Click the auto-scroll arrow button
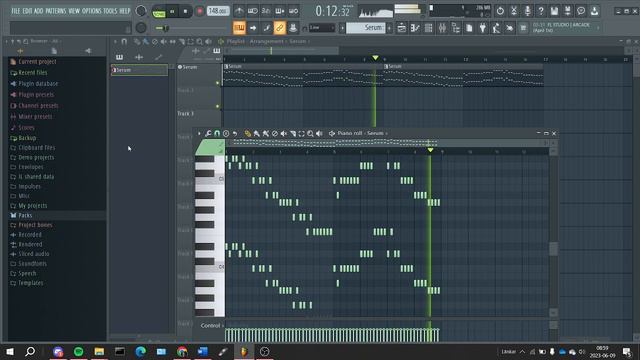 (x=253, y=28)
